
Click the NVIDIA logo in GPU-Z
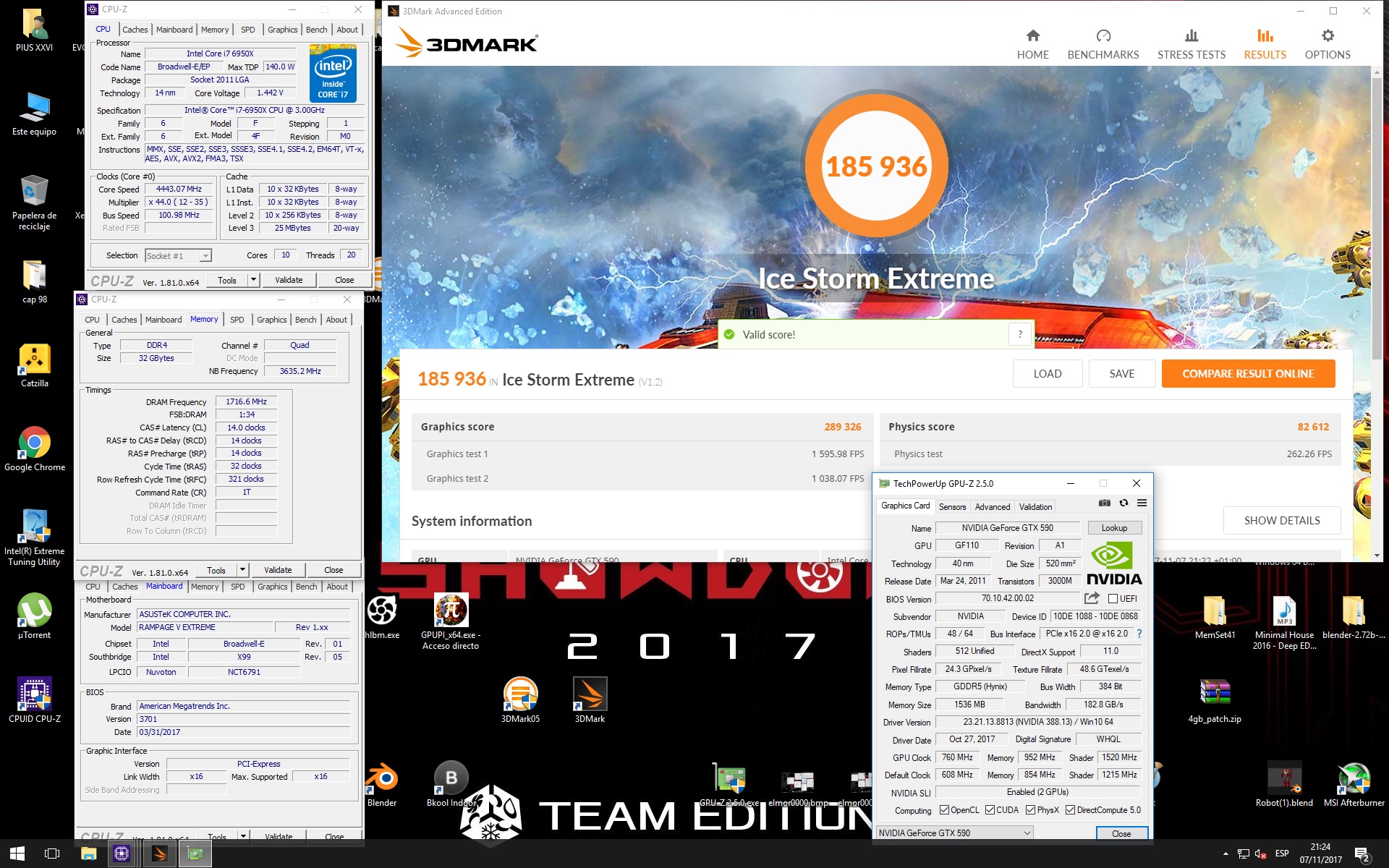[1114, 563]
